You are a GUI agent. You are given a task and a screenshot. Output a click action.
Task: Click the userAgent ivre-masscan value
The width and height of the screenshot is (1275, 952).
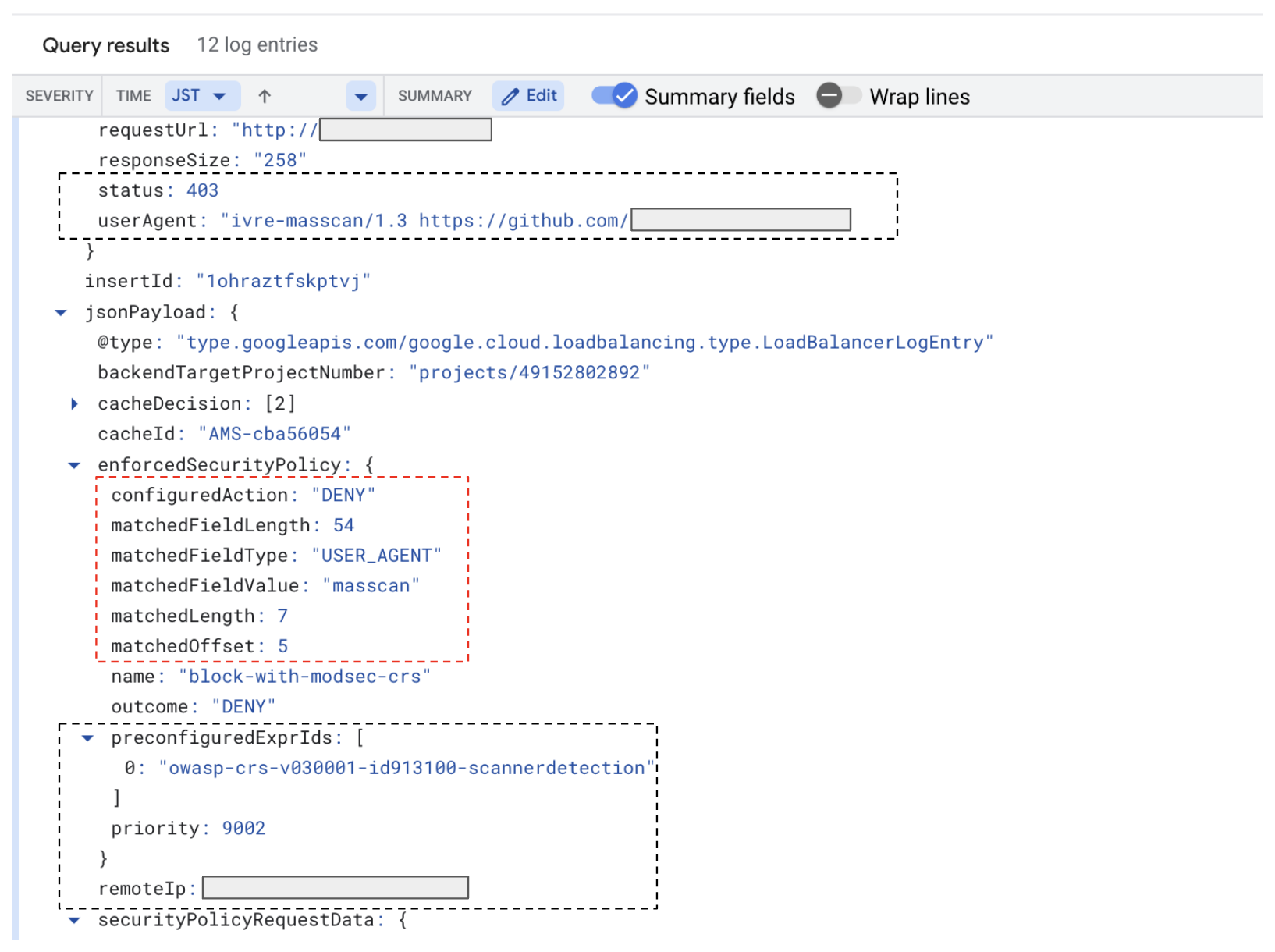[424, 221]
